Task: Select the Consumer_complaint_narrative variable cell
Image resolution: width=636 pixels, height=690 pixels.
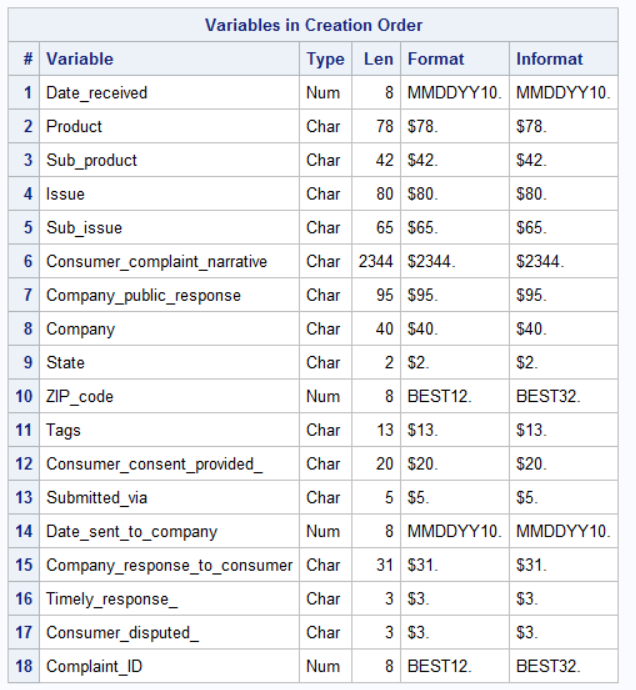Action: [157, 262]
